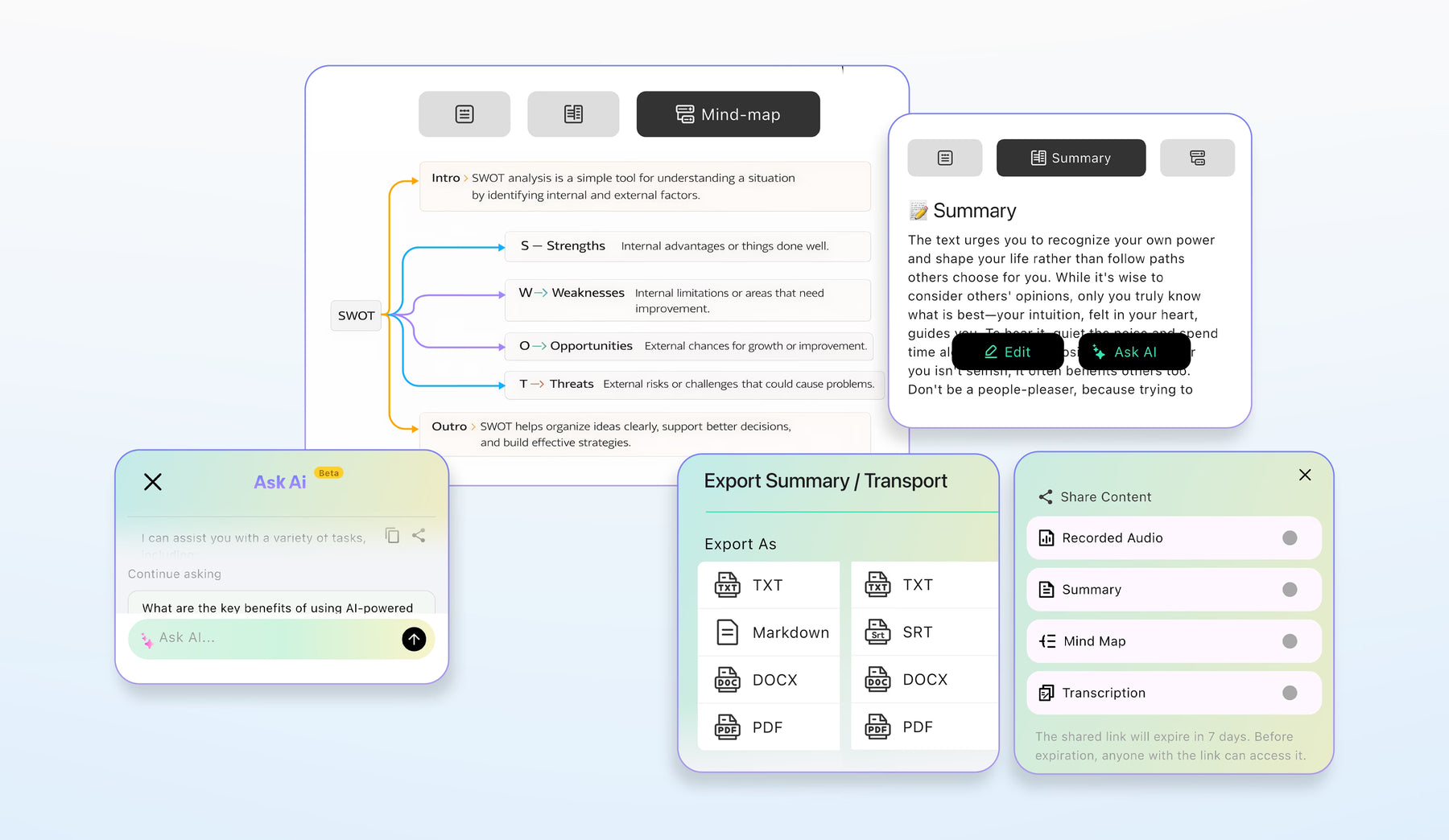Screen dimensions: 1449x840
Task: Click the share icon in Ask AI panel
Action: pos(419,536)
